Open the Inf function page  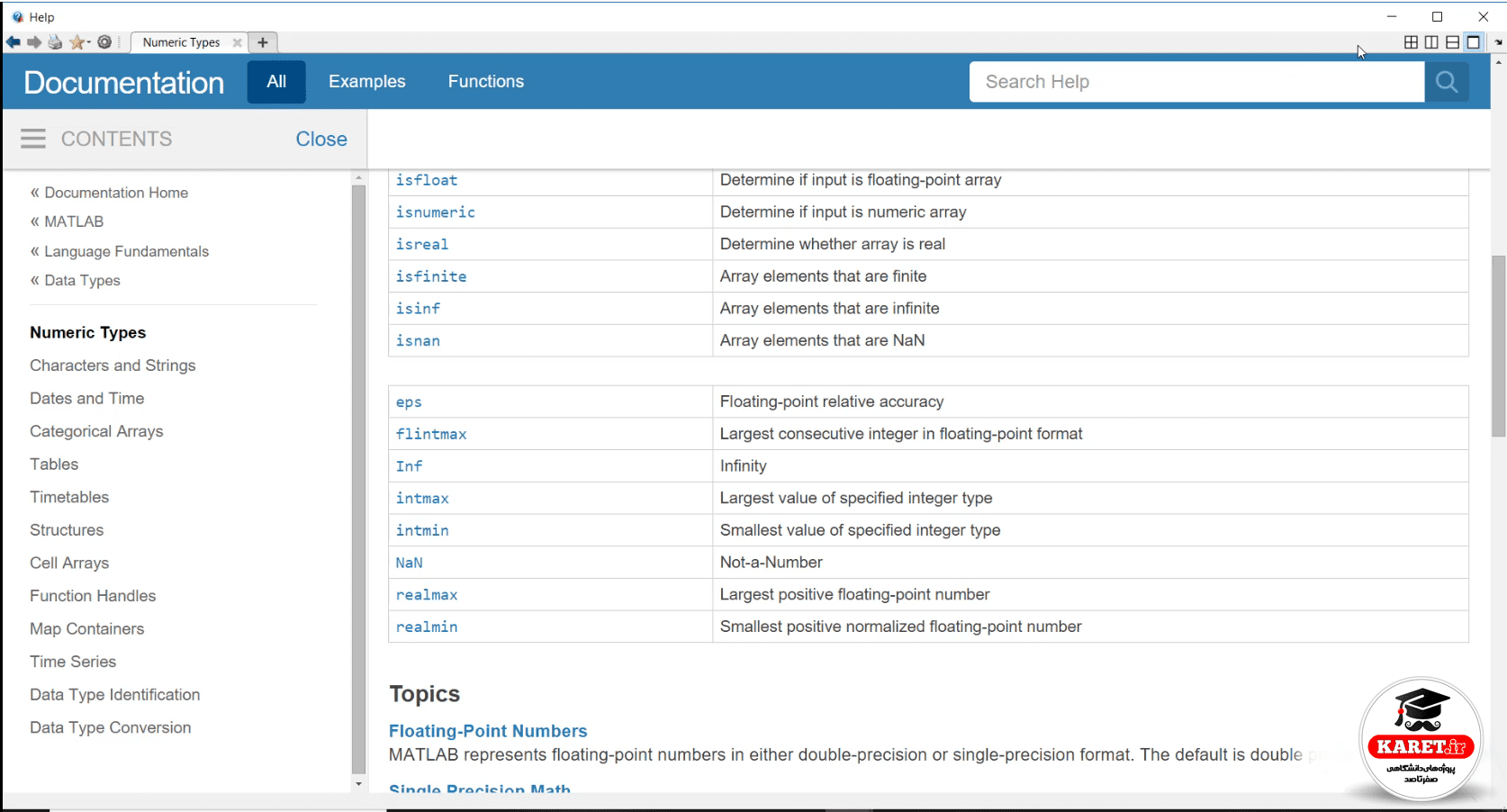click(x=409, y=466)
